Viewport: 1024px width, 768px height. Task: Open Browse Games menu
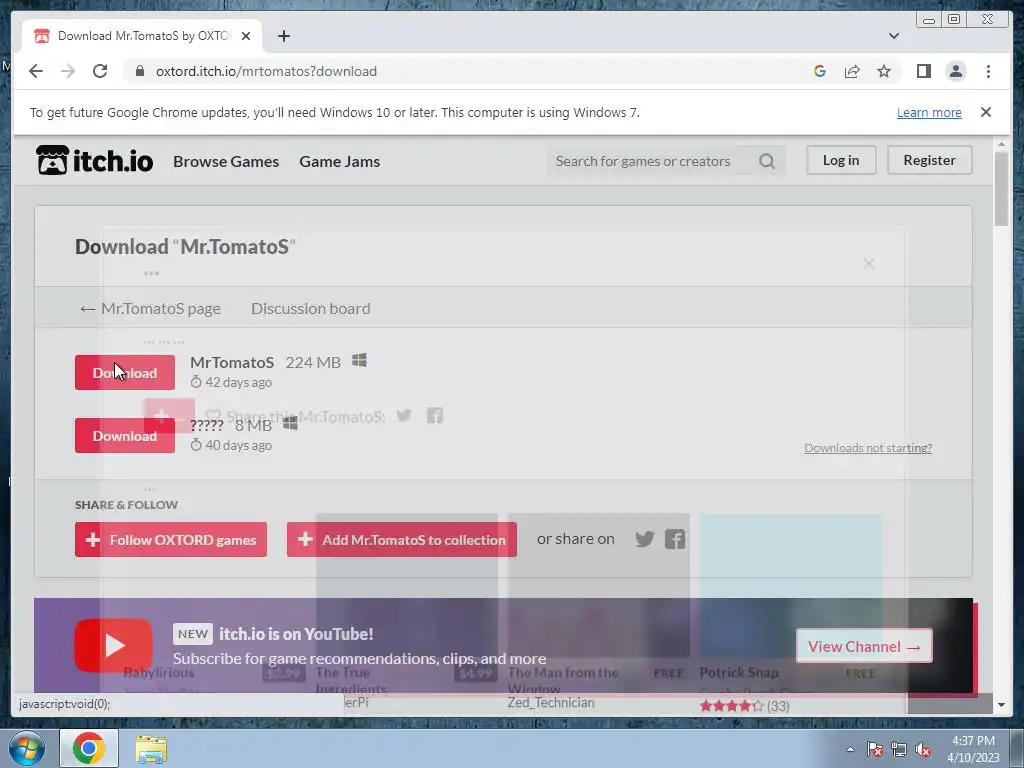(226, 161)
